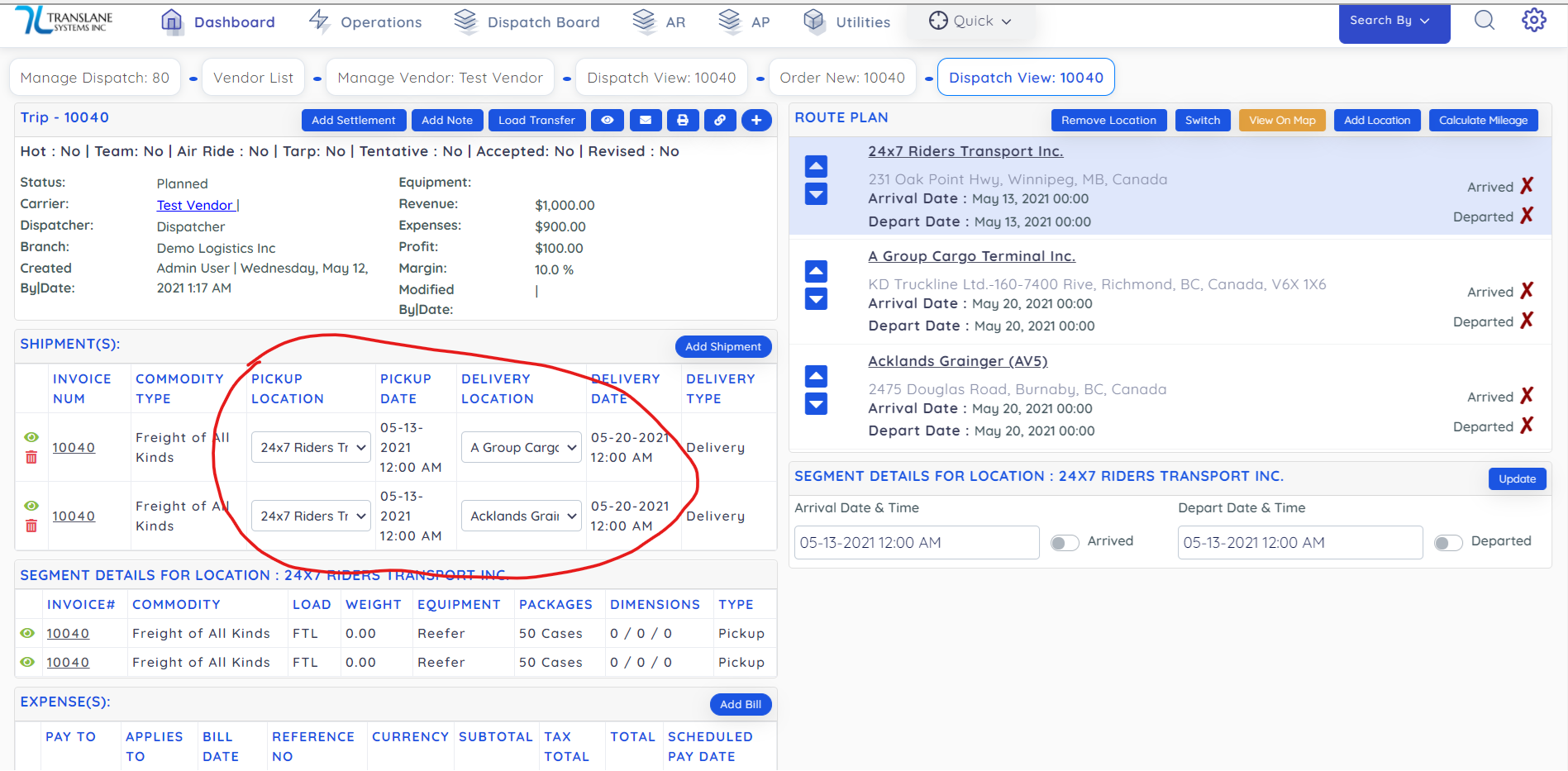Click the magnifier search icon in header
1568x771 pixels.
(x=1485, y=21)
